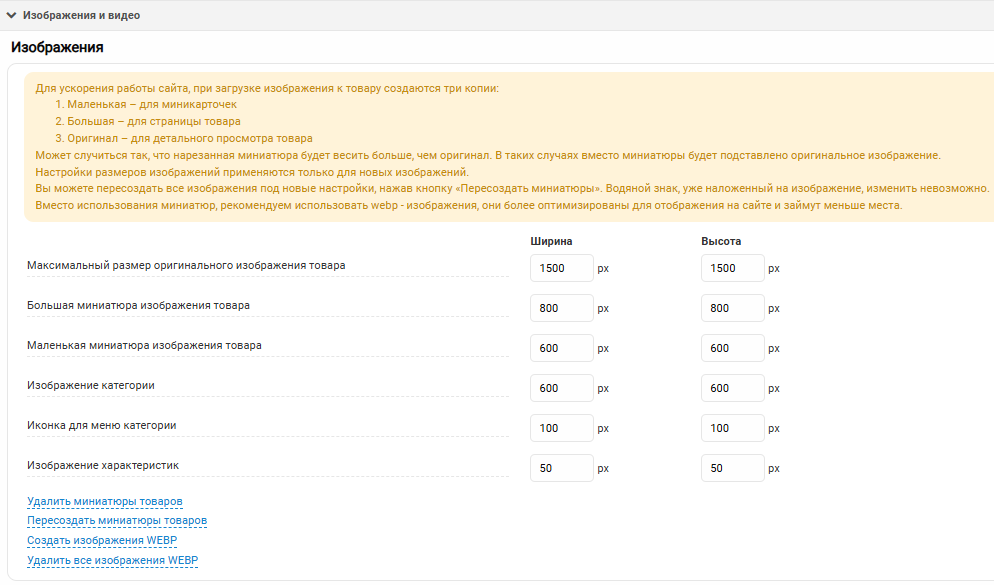The image size is (994, 585).
Task: Edit characteristics image width value
Action: coord(561,468)
